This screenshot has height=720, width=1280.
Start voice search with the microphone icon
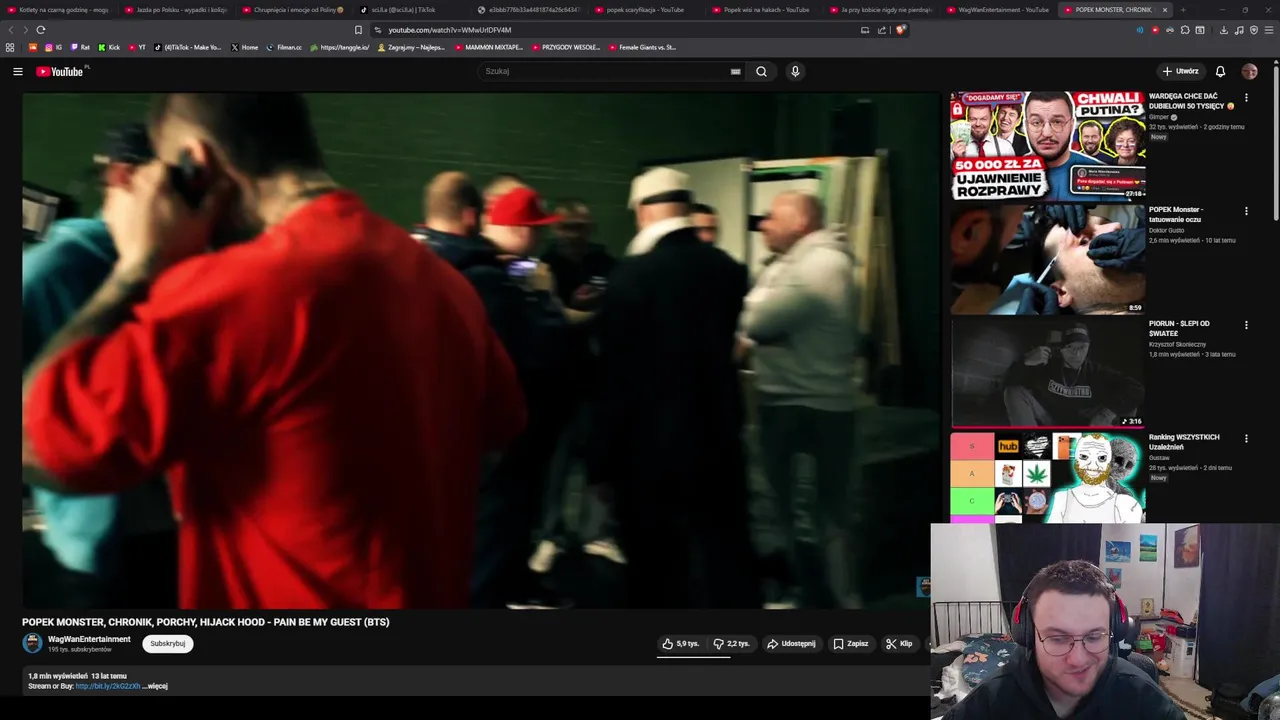coord(795,71)
